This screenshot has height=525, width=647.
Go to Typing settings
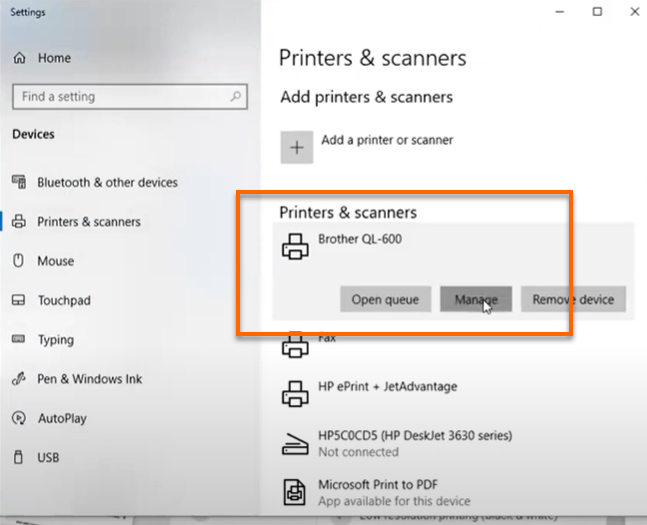[55, 340]
